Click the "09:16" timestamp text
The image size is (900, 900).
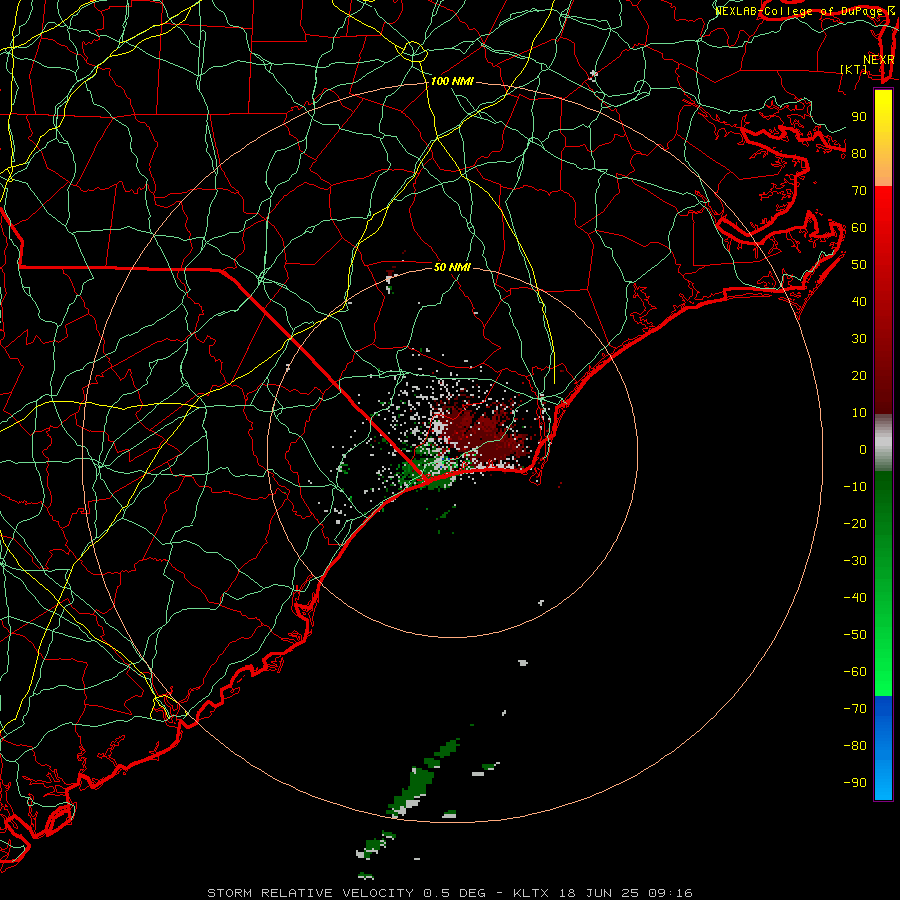670,893
